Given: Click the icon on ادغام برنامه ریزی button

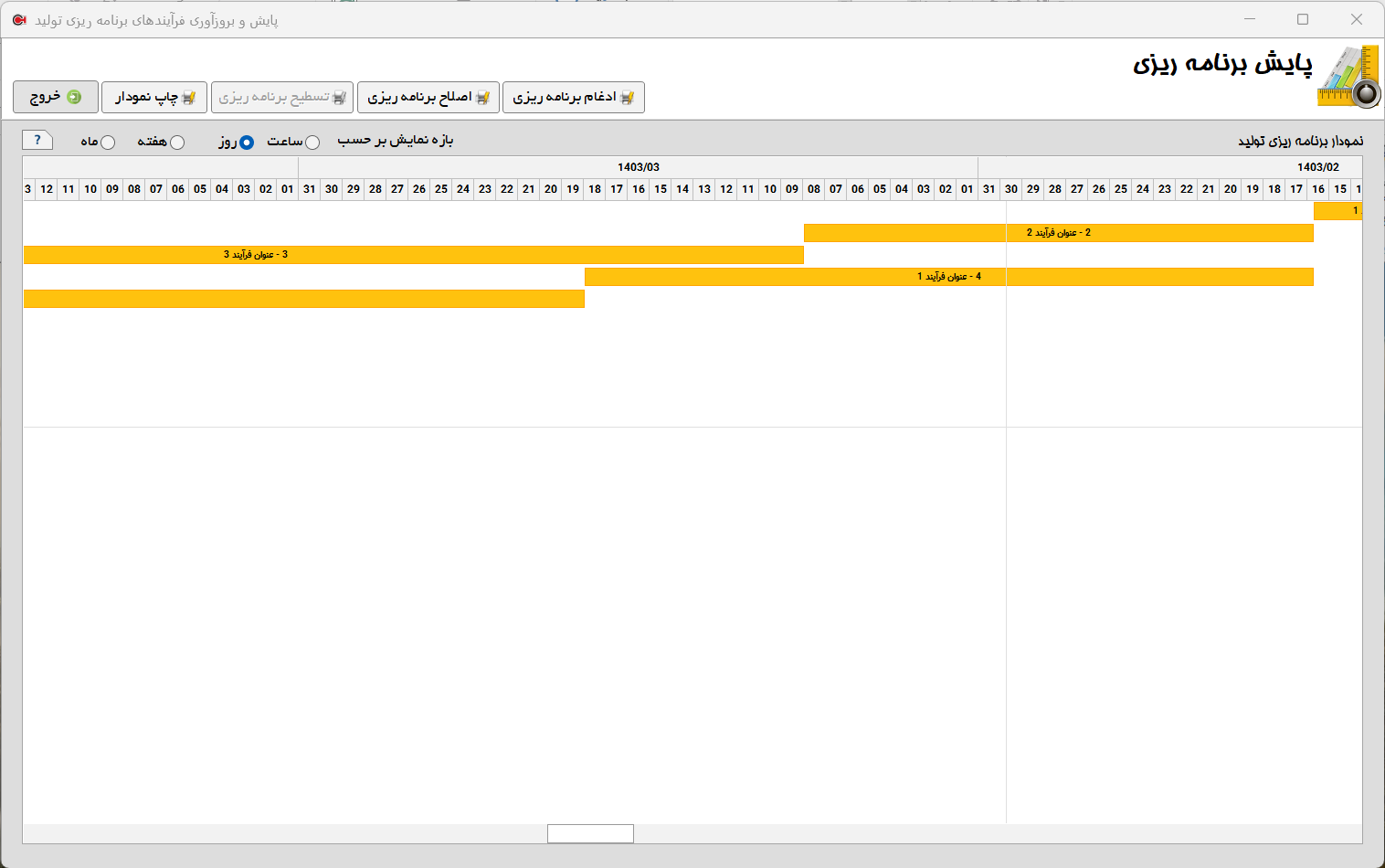Looking at the screenshot, I should [627, 98].
